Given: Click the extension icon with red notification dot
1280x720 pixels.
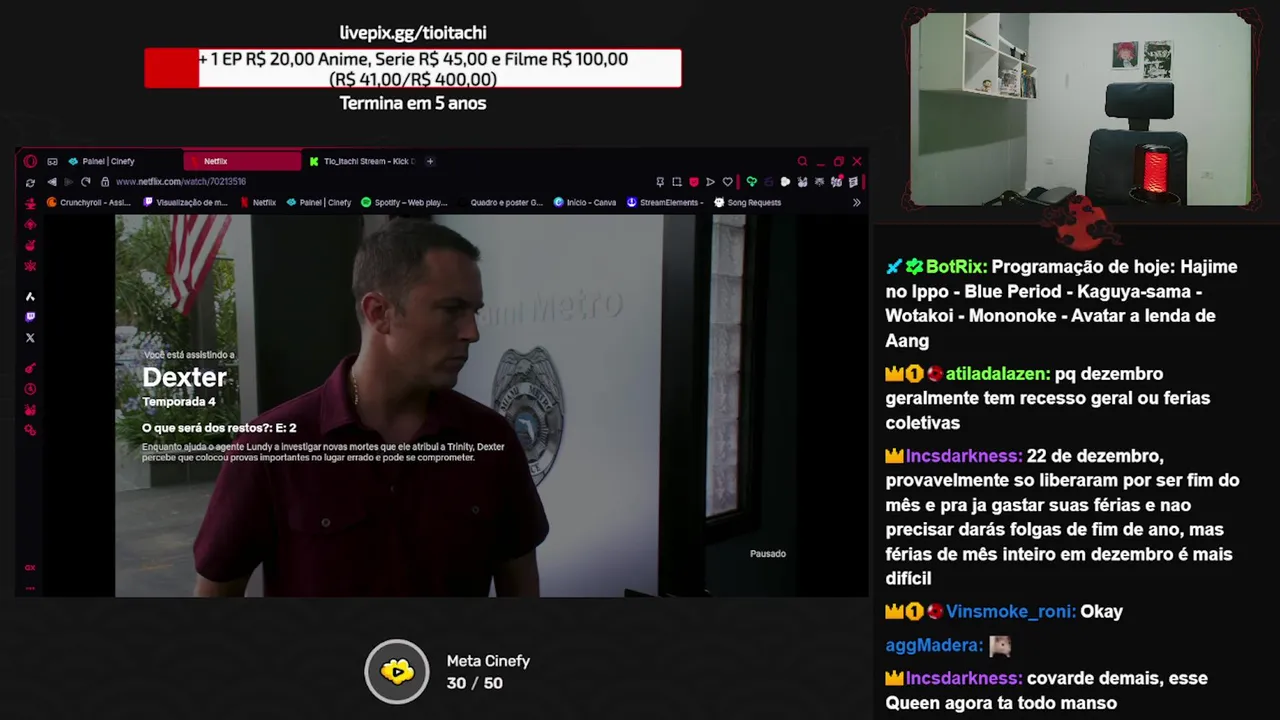Looking at the screenshot, I should (836, 182).
